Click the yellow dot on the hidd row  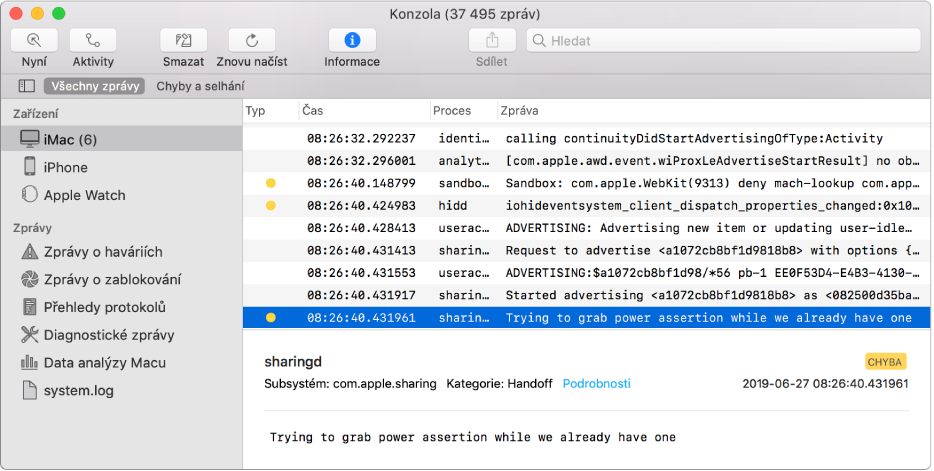[x=270, y=205]
